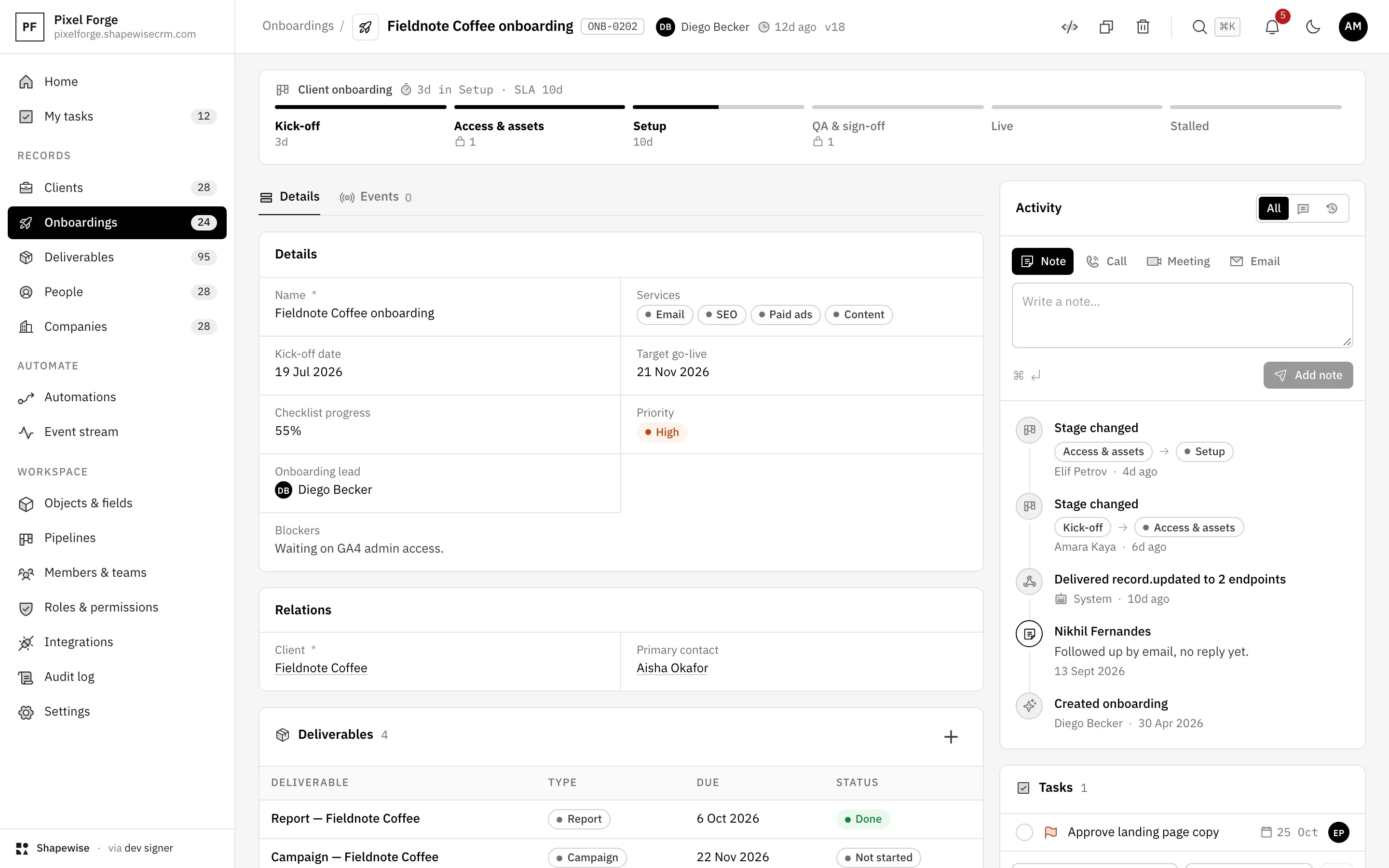Open Objects & fields settings

pos(117,503)
